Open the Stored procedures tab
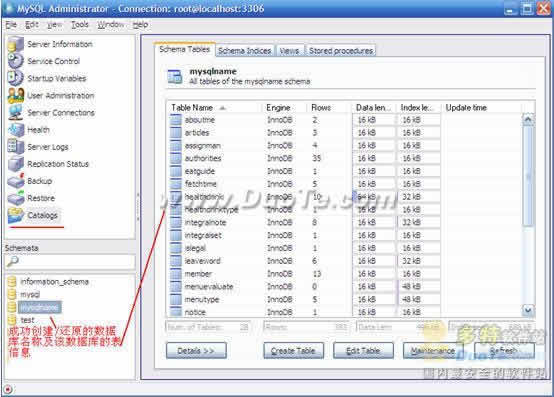 (341, 51)
